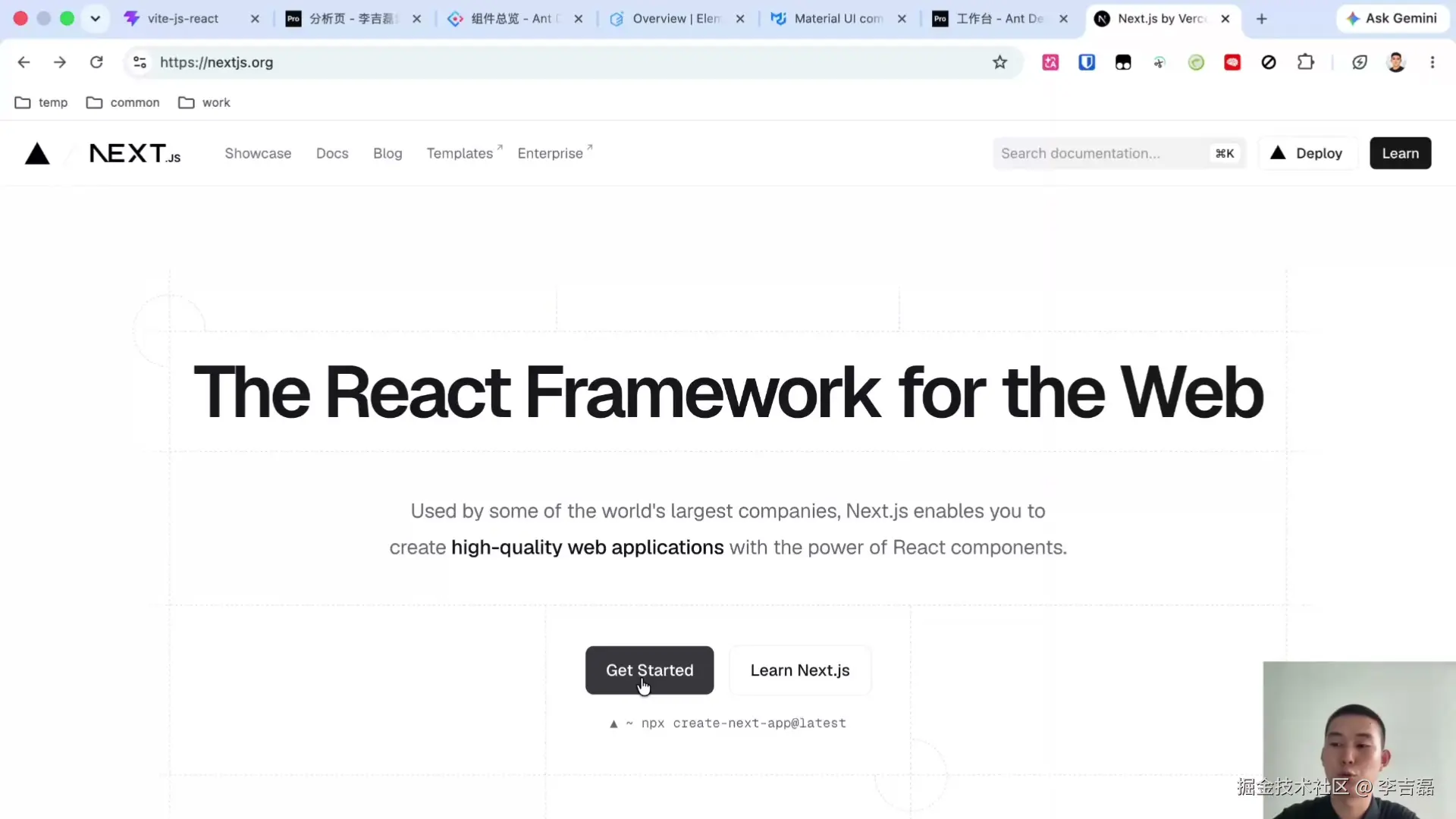Switch to the 工作台 Ant Design tab
The image size is (1456, 819).
(999, 19)
